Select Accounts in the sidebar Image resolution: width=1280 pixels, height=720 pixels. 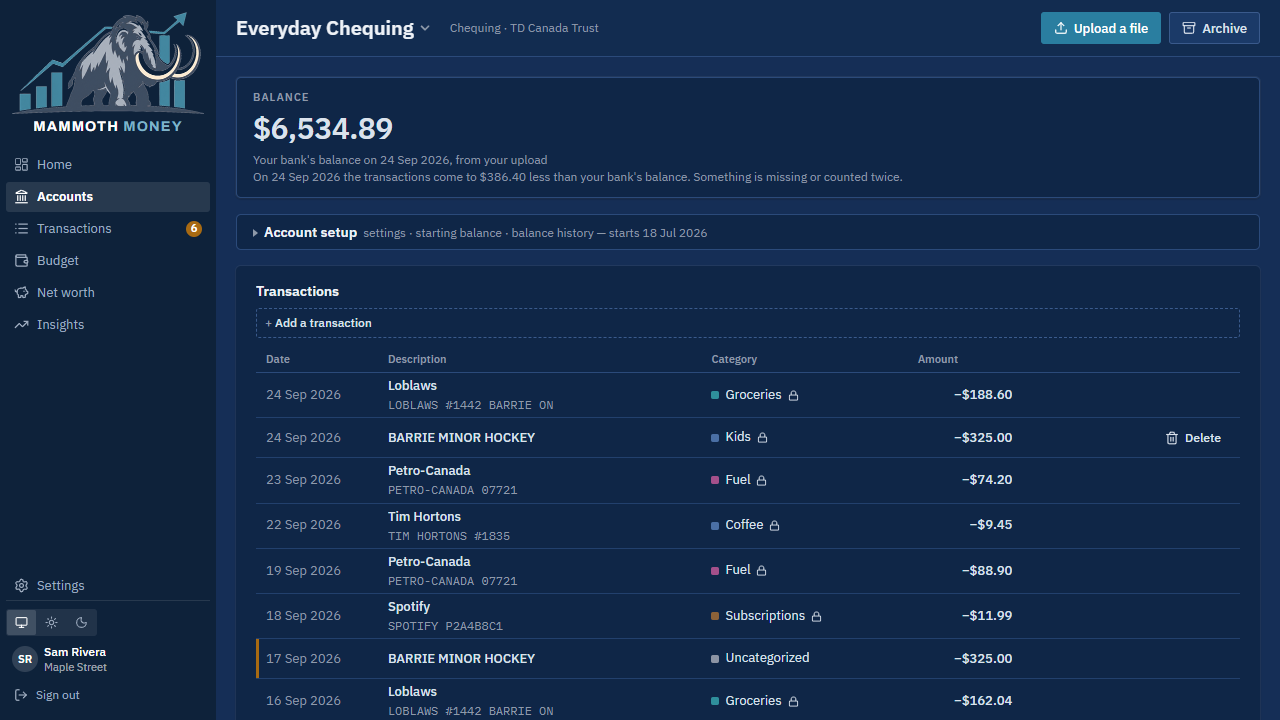(x=108, y=197)
